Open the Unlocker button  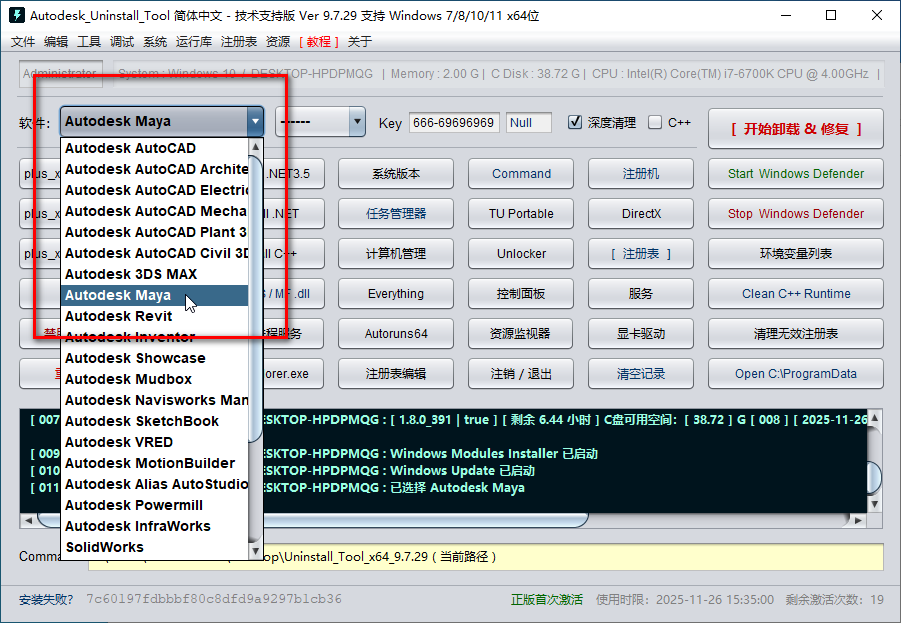[521, 253]
